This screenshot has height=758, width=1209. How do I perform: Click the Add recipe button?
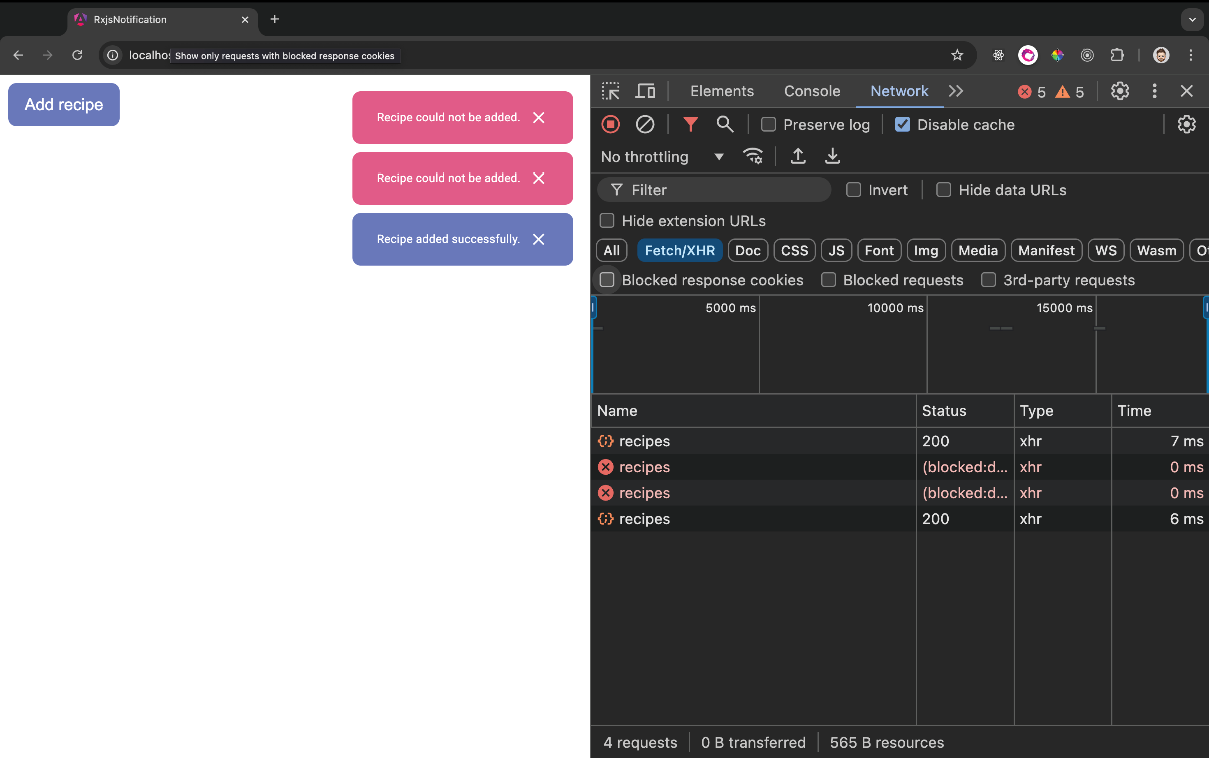point(64,104)
